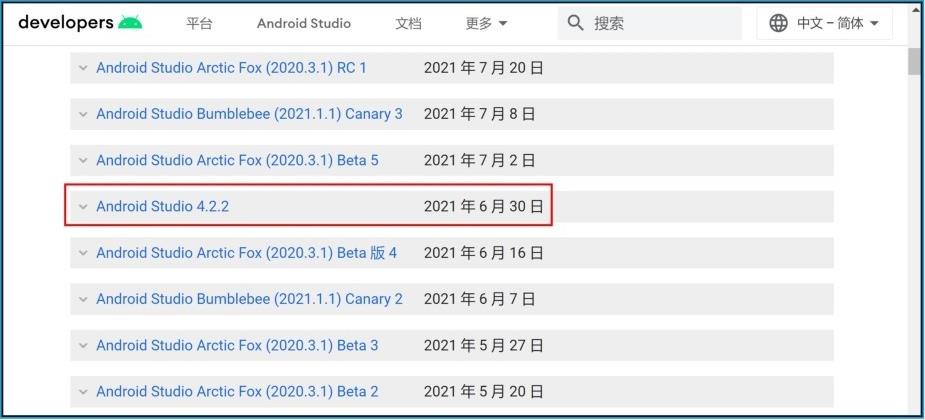Image resolution: width=925 pixels, height=420 pixels.
Task: Click the date 2021 年 5 月 20 日
Action: click(484, 392)
